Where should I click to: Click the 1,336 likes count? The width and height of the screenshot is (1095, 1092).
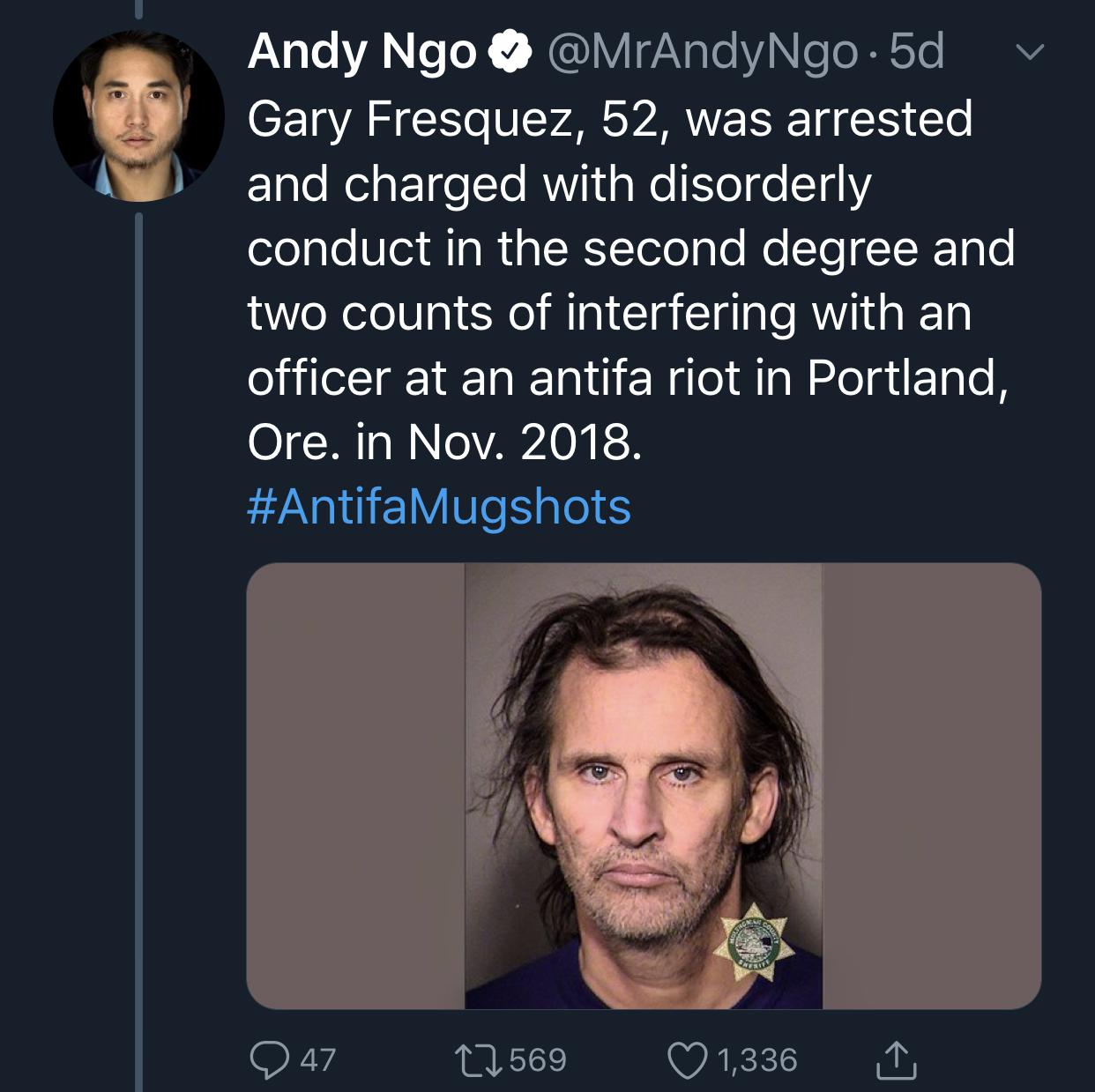[756, 1059]
